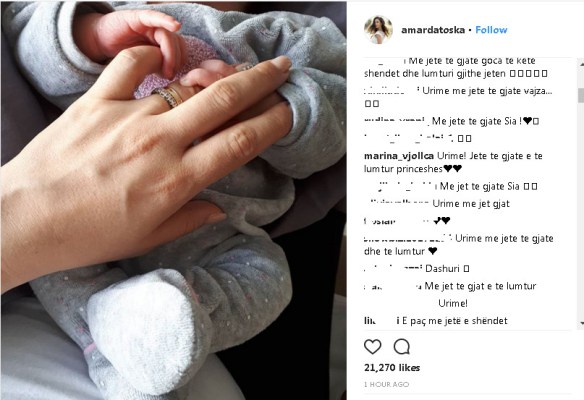Open amardatoska profile picture

[x=378, y=29]
